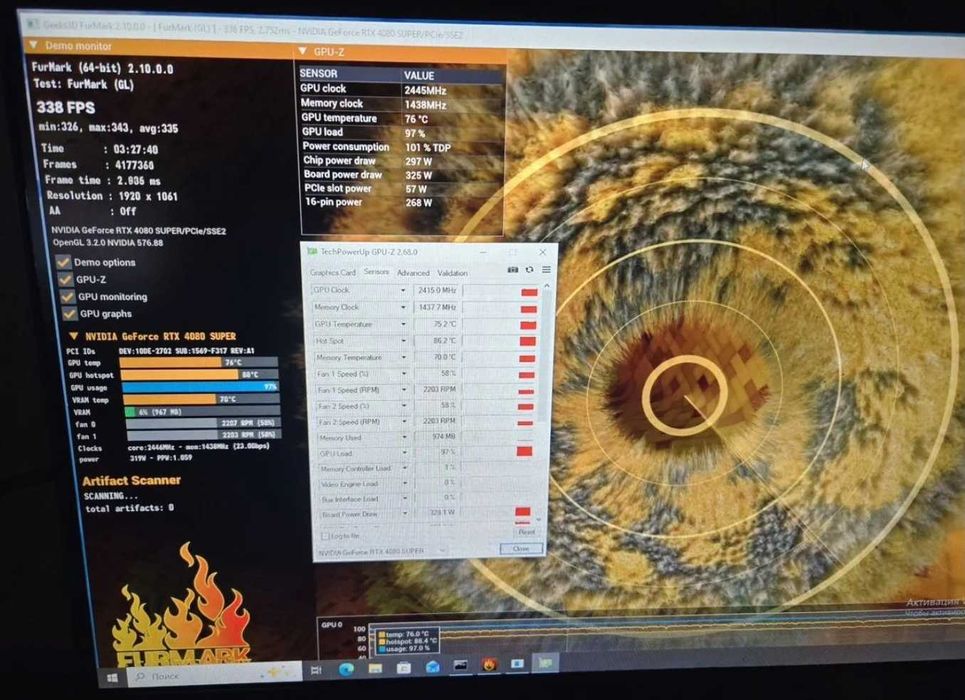Switch to the Advanced tab
This screenshot has height=700, width=965.
(x=413, y=273)
